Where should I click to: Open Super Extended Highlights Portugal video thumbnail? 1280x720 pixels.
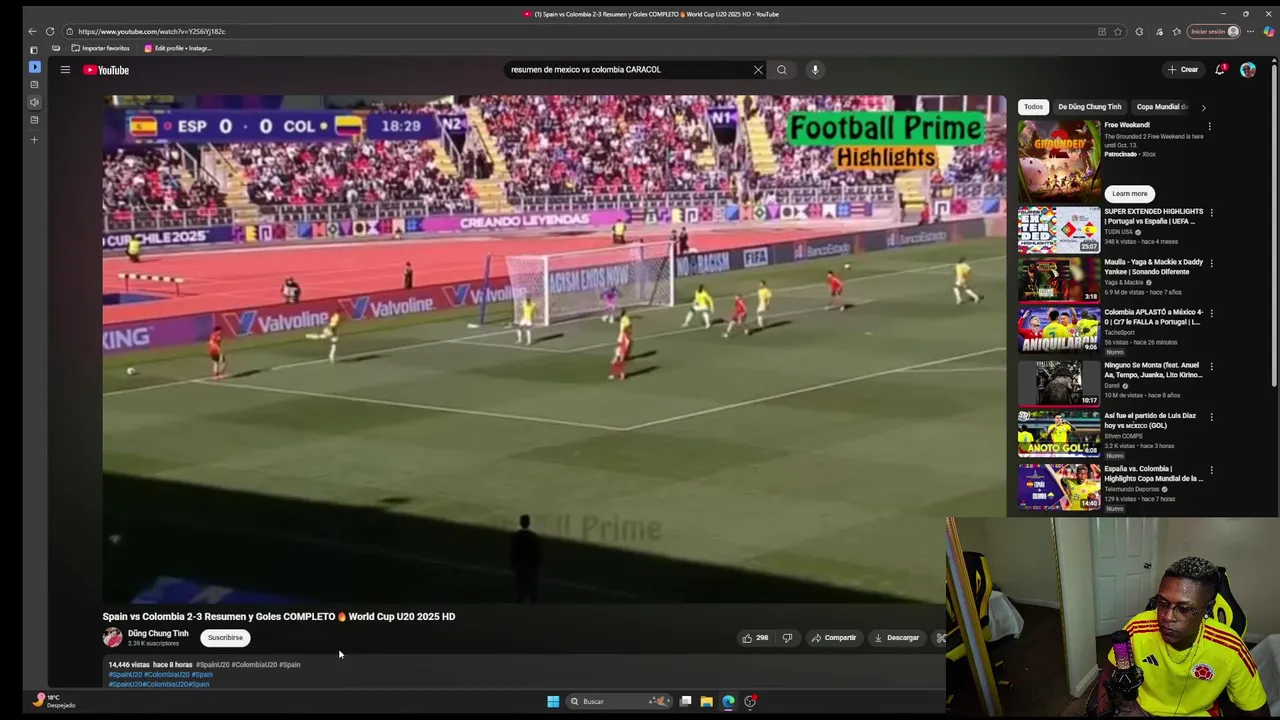click(x=1059, y=230)
